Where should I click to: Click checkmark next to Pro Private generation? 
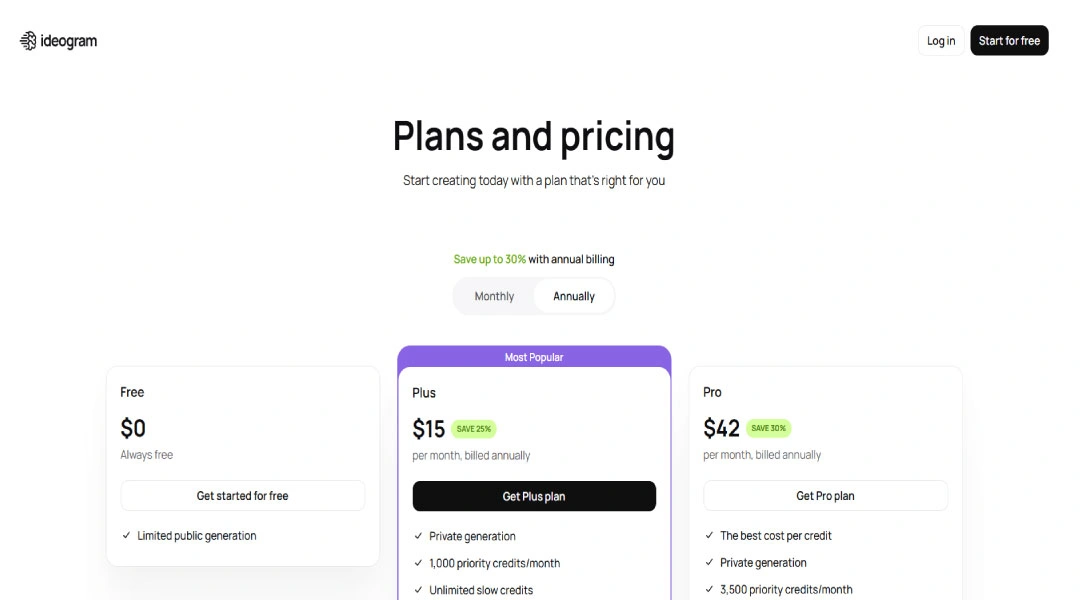pos(709,562)
